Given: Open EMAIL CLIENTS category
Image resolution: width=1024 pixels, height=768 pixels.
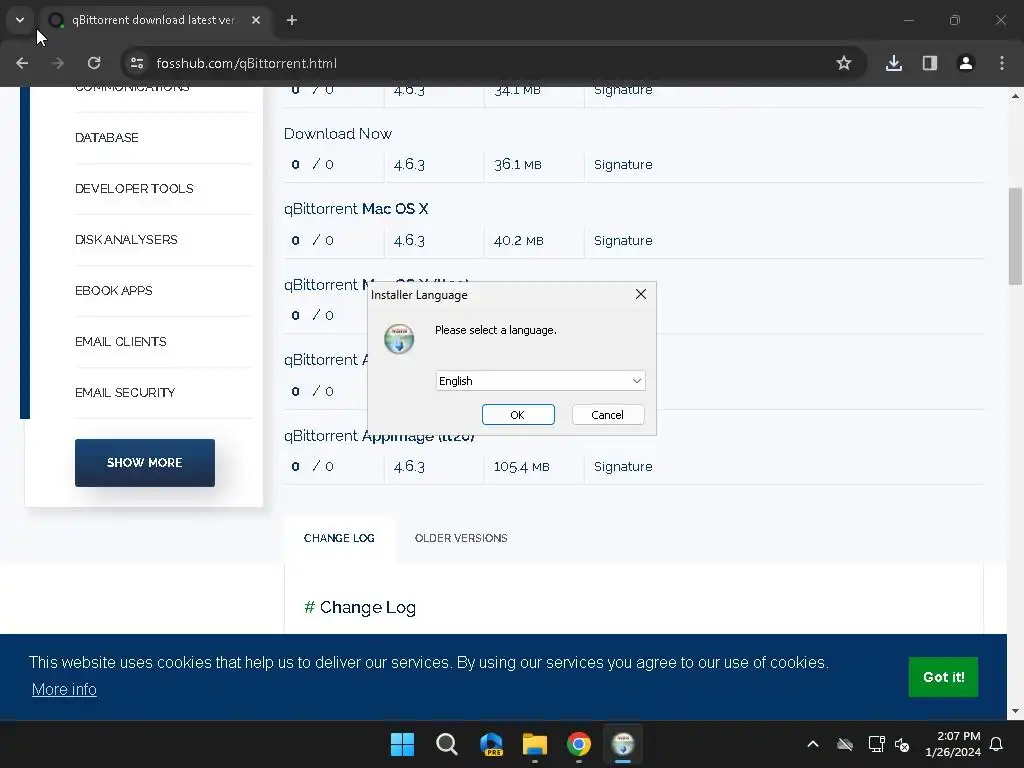Looking at the screenshot, I should [121, 342].
